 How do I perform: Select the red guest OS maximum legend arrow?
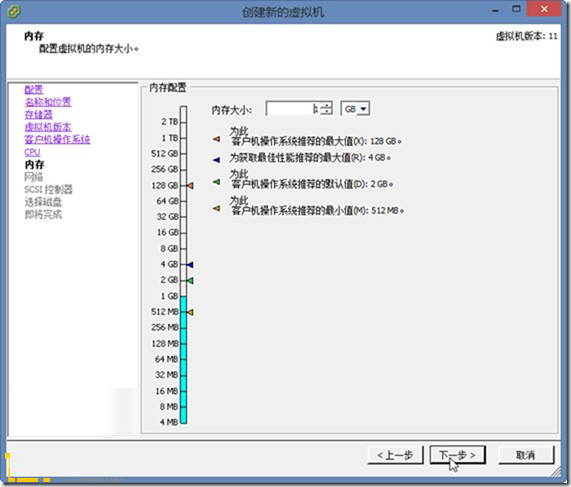click(x=216, y=139)
